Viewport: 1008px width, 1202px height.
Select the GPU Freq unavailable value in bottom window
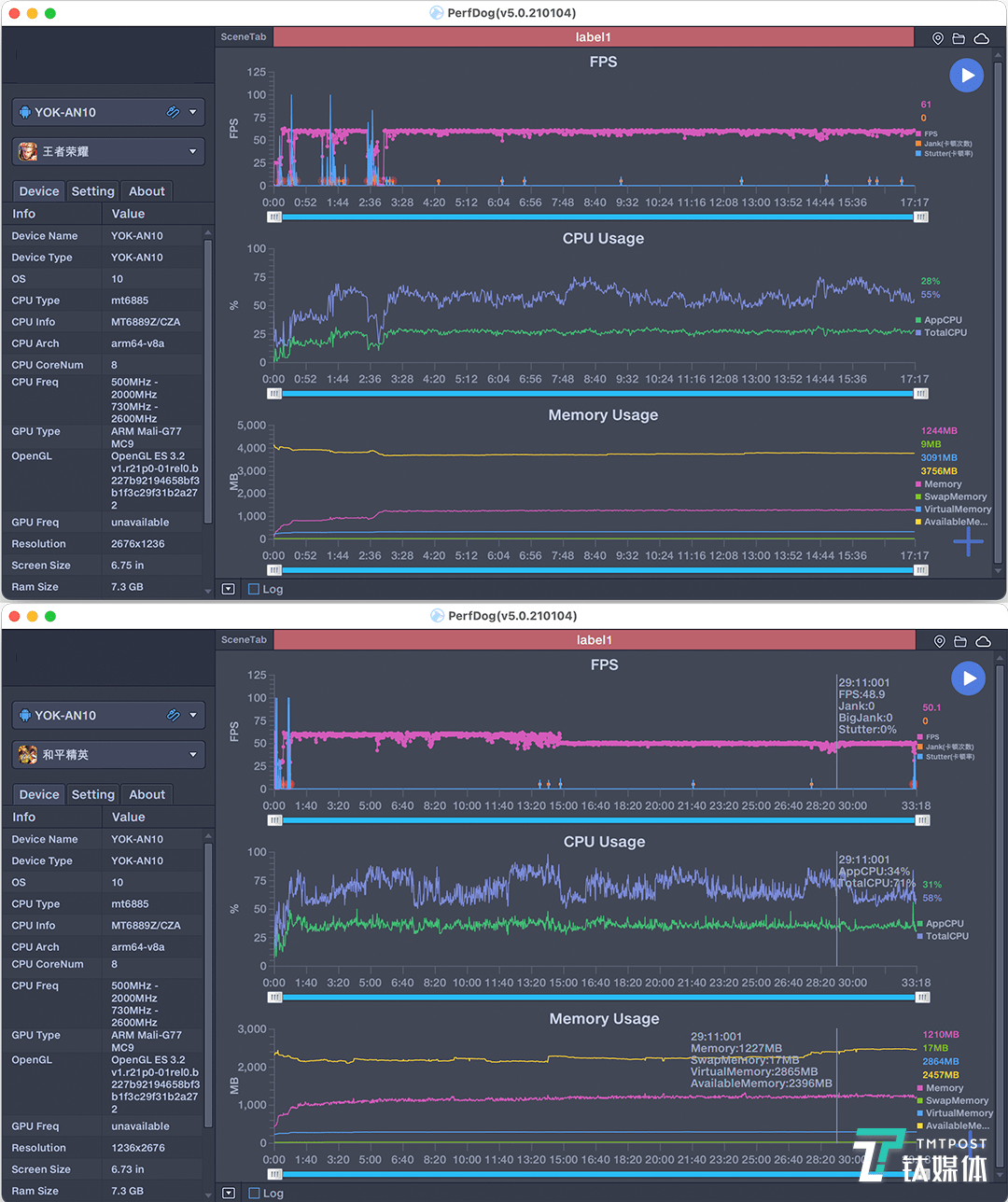point(140,1126)
